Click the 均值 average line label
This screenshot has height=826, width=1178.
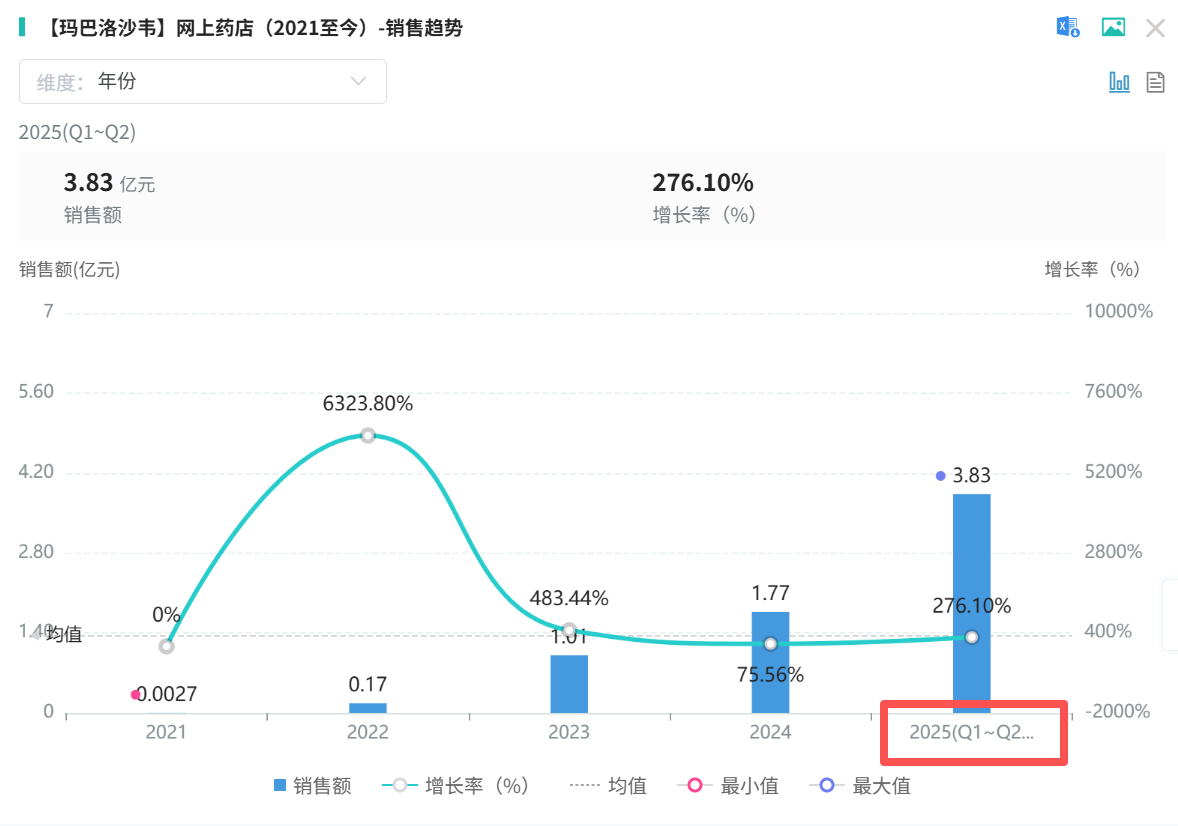tap(64, 634)
